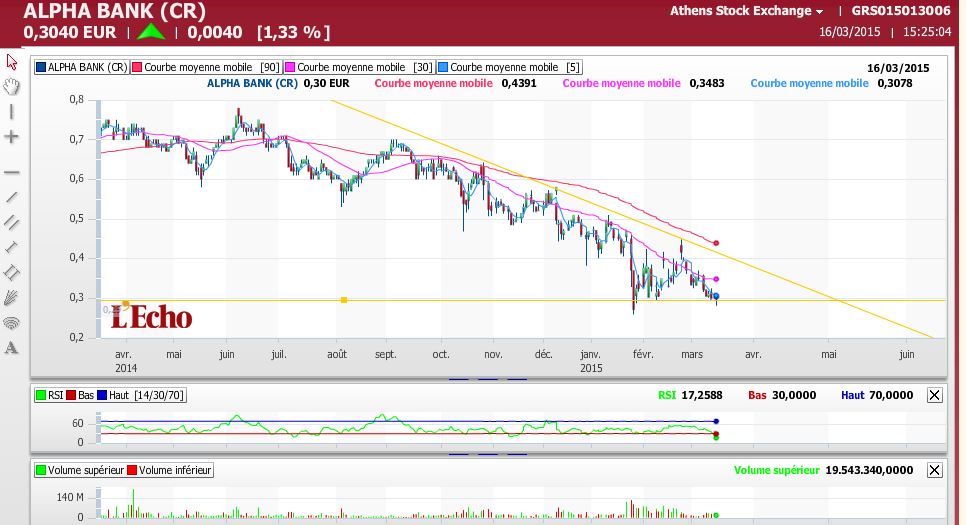Click the moving average value 0,3483
Screen dimensions: 966x525
click(x=707, y=83)
